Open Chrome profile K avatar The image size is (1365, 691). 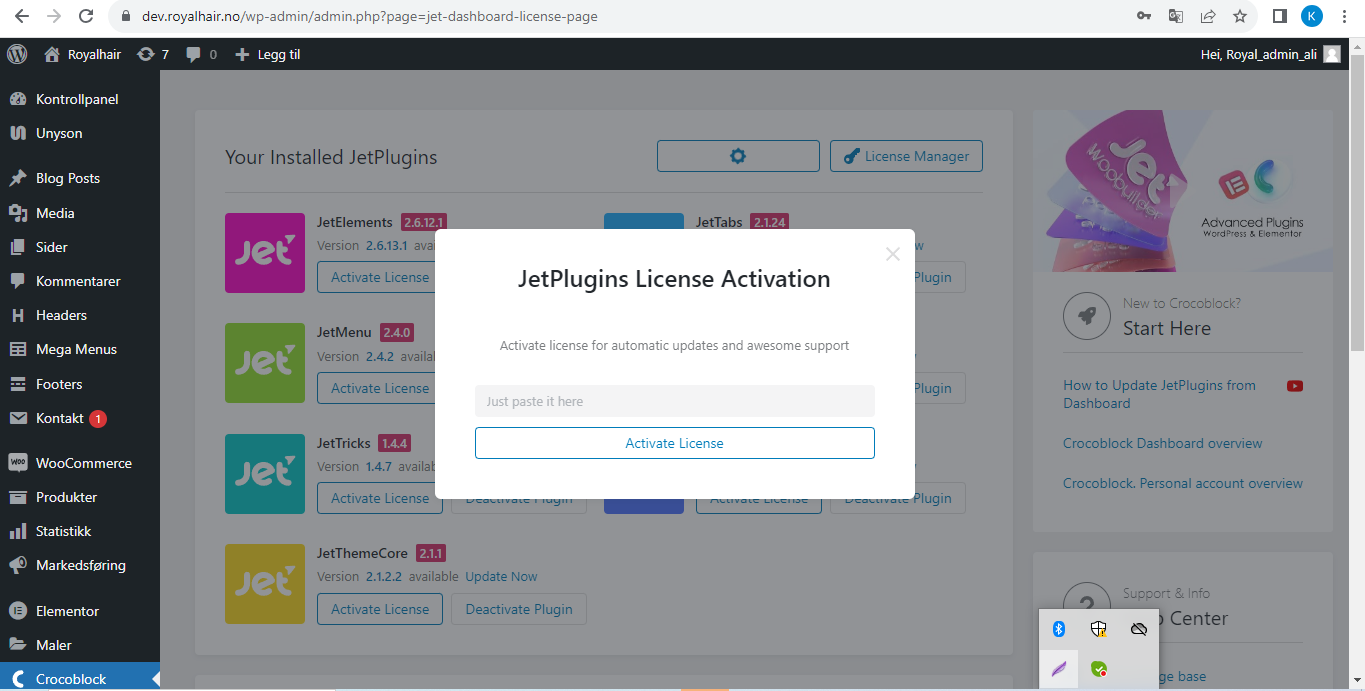pyautogui.click(x=1312, y=16)
